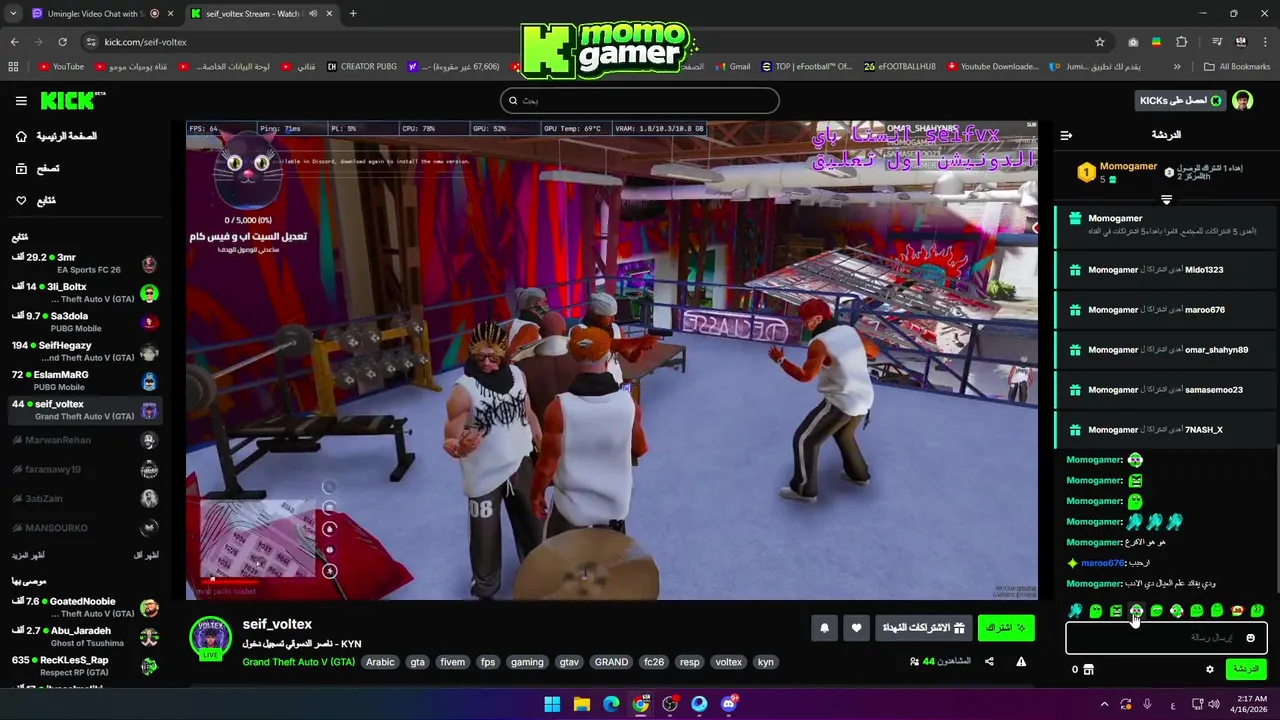Select the fivem tag
This screenshot has width=1280, height=720.
[x=452, y=662]
